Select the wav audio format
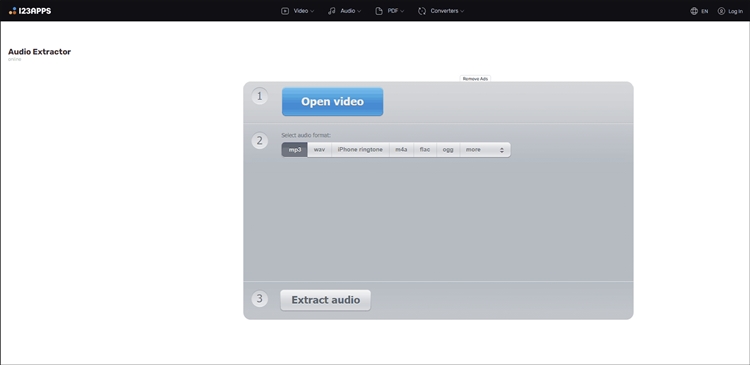Viewport: 750px width, 365px height. [x=320, y=150]
